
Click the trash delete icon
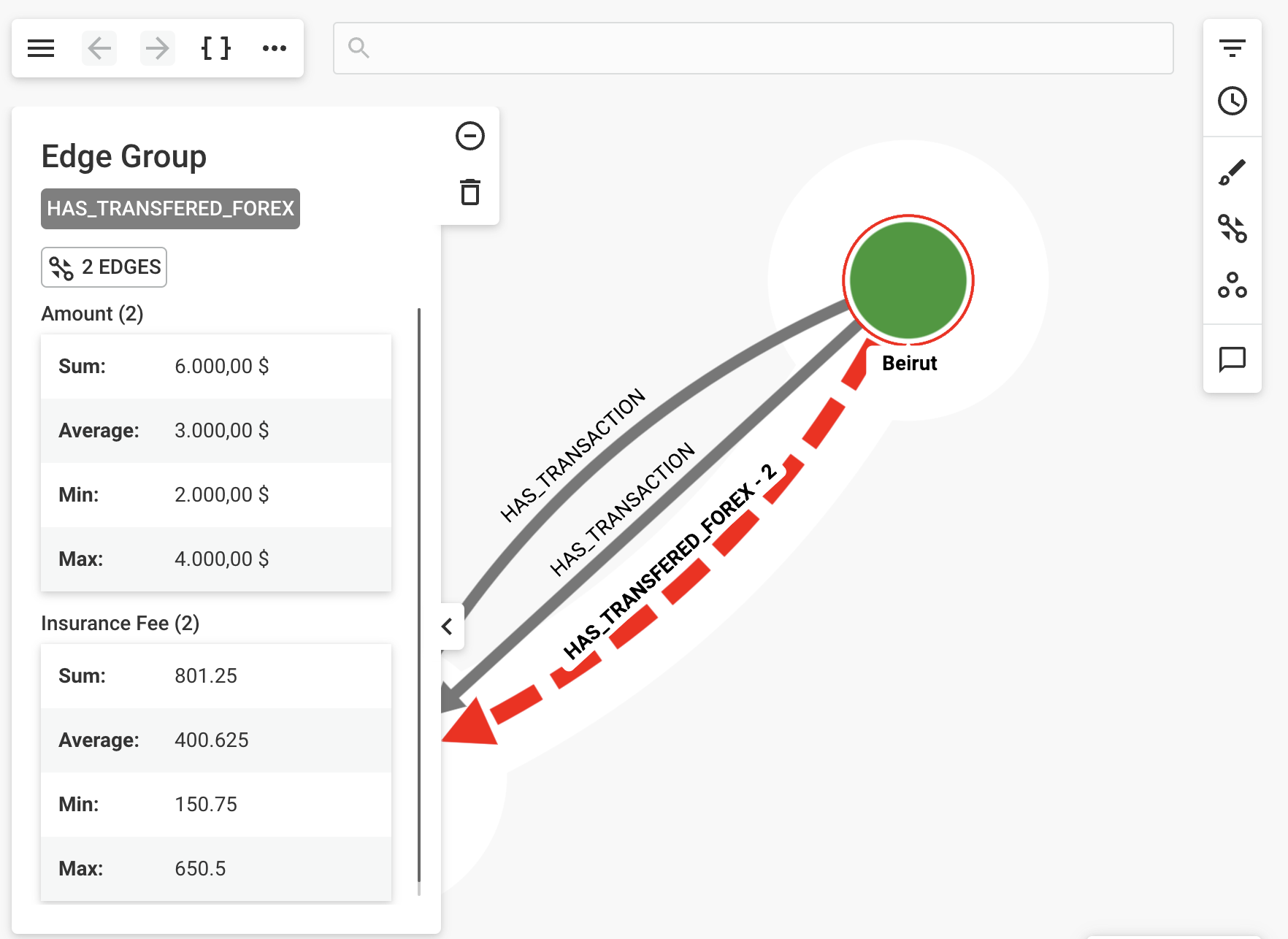tap(469, 192)
